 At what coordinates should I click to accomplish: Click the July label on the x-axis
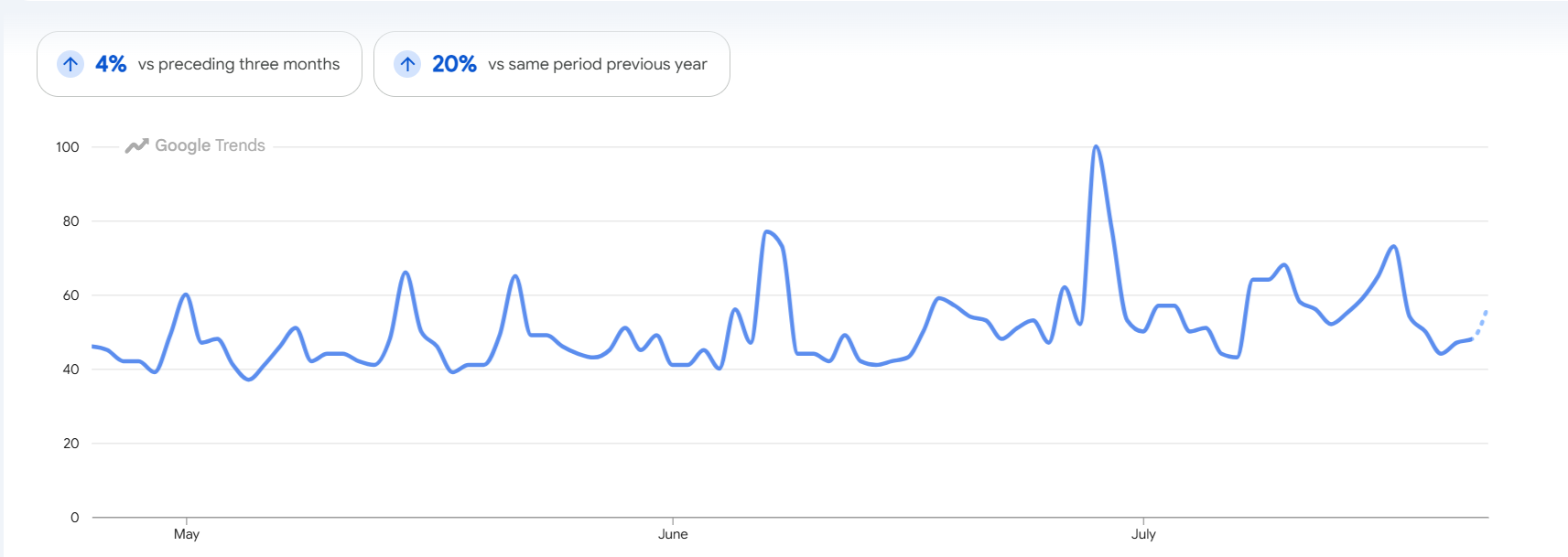click(1143, 534)
